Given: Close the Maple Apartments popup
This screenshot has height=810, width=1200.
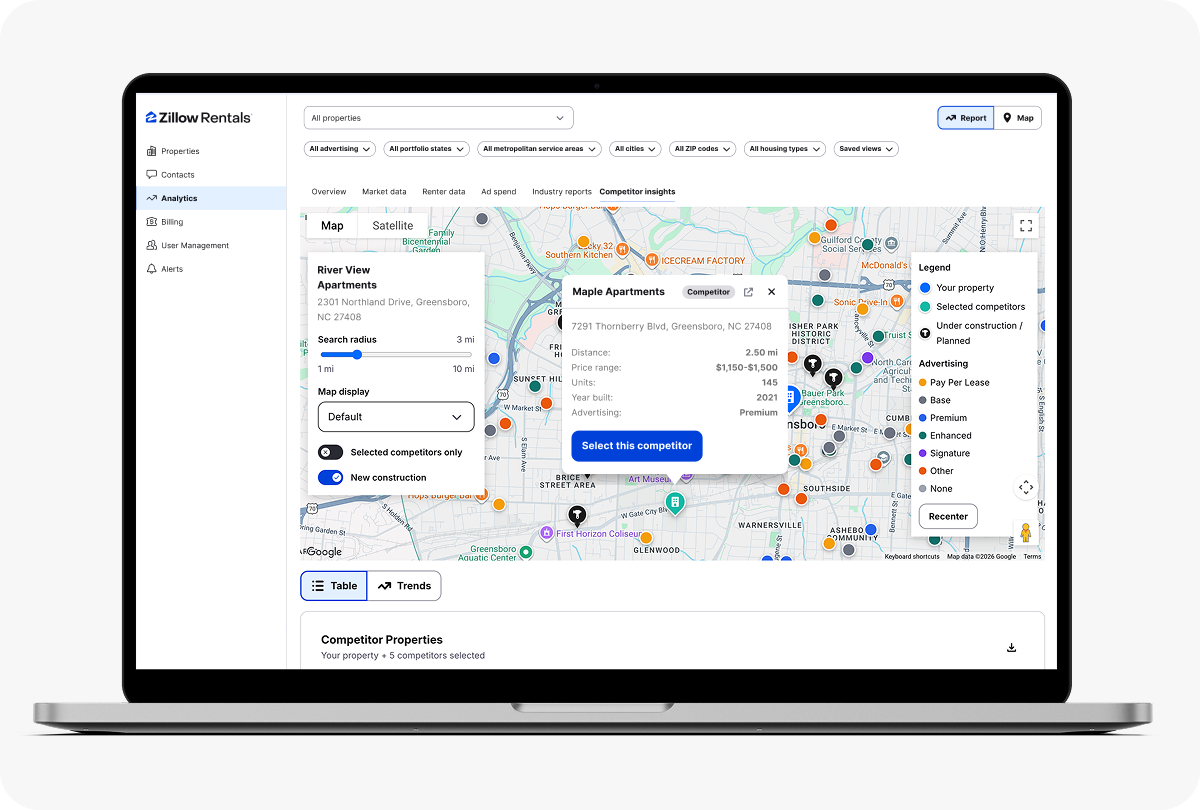Looking at the screenshot, I should pos(771,292).
